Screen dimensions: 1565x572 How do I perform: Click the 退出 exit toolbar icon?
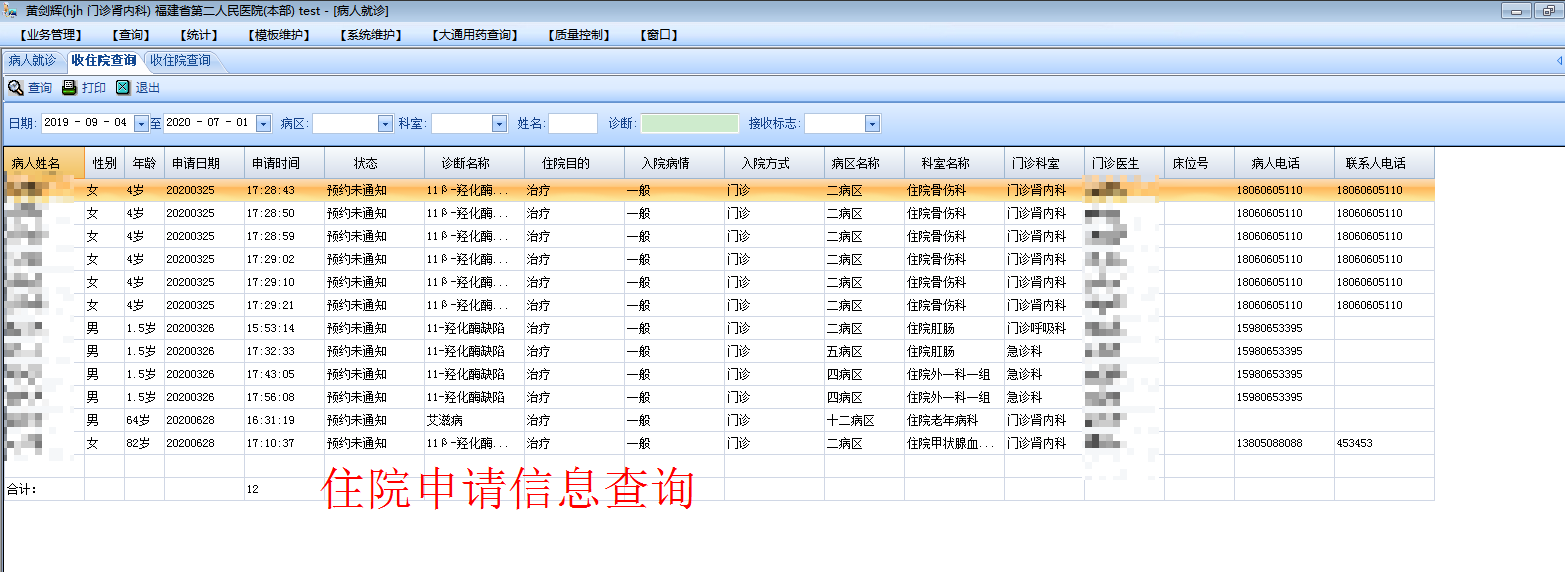click(x=123, y=88)
